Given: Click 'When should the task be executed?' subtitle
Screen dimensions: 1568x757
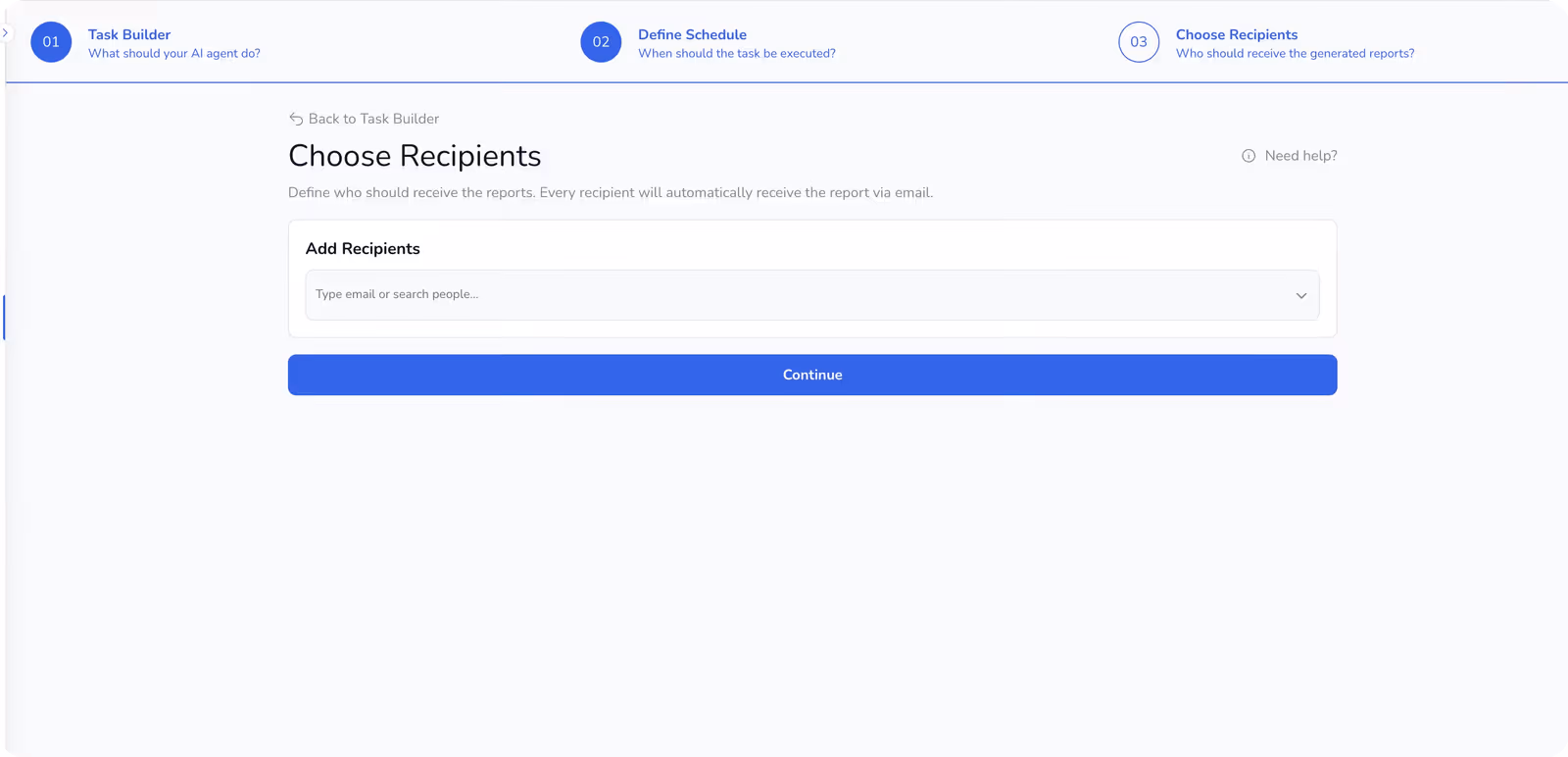Looking at the screenshot, I should 737,54.
